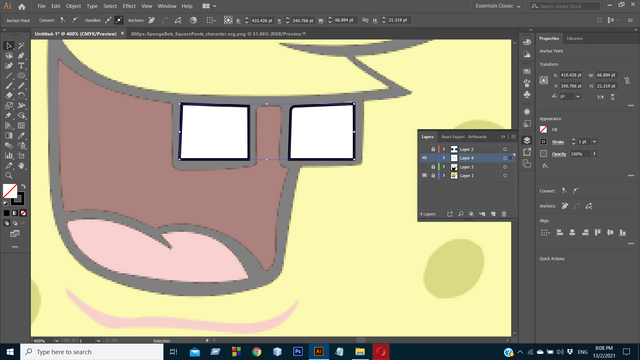Open the Layers panel dock icon
640x360 pixels.
[x=527, y=140]
